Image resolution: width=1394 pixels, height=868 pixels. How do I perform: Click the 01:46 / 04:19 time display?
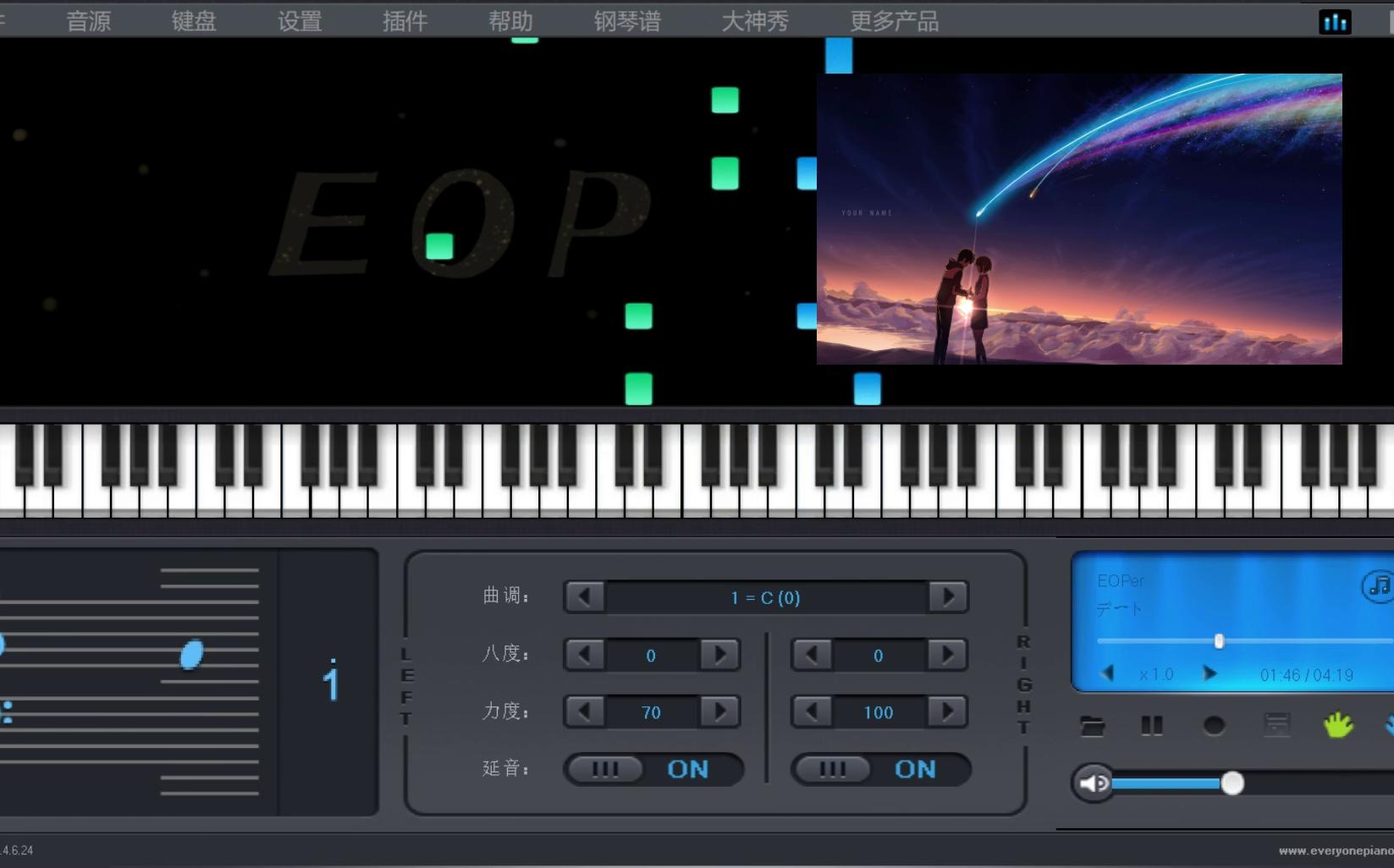pyautogui.click(x=1307, y=675)
